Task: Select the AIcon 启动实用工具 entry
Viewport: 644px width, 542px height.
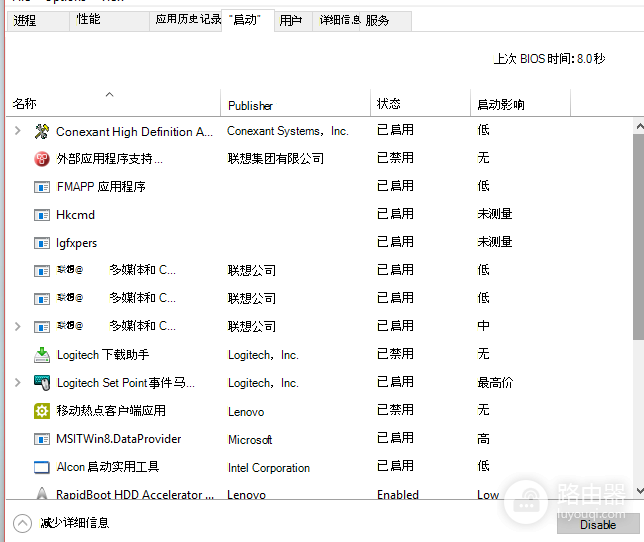Action: pyautogui.click(x=108, y=467)
